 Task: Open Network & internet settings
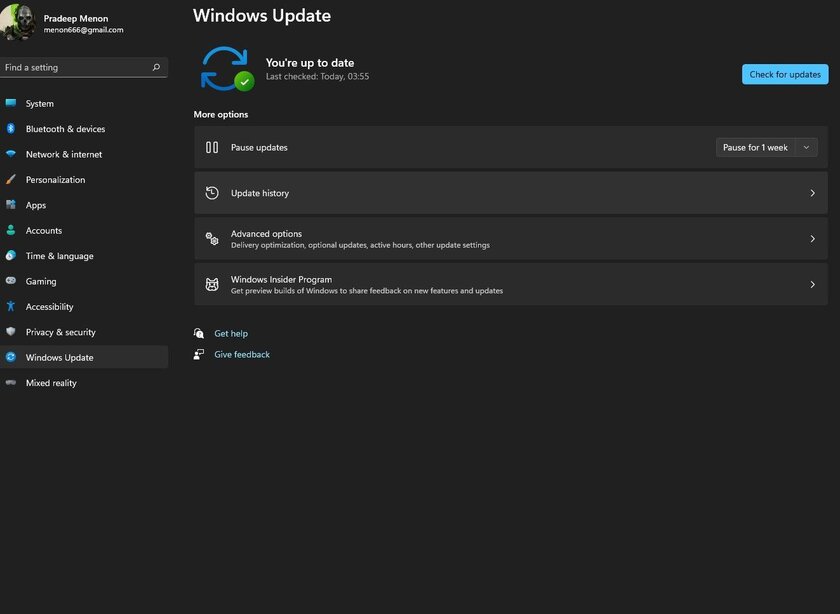84,154
